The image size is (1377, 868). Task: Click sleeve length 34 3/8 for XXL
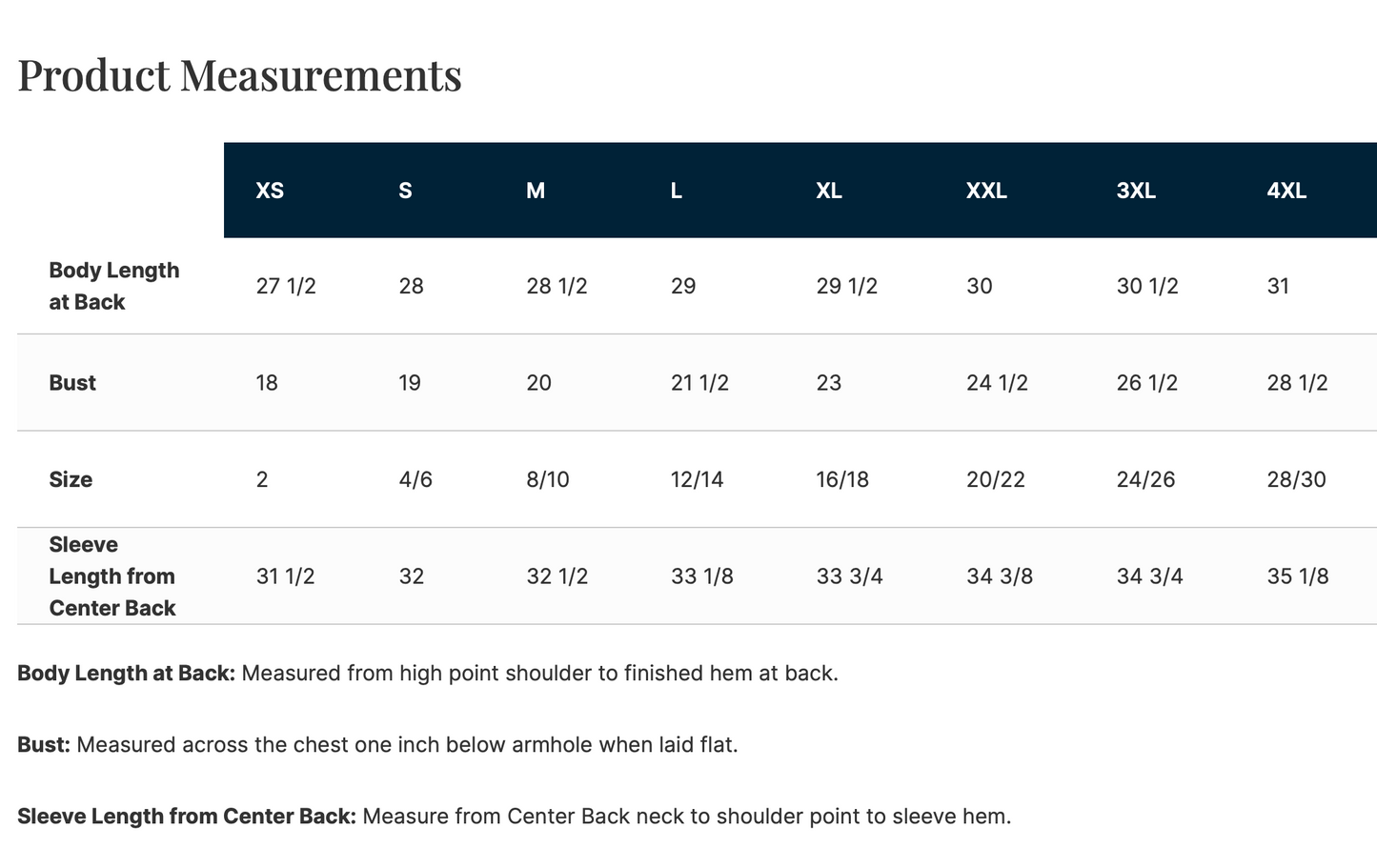coord(1000,576)
